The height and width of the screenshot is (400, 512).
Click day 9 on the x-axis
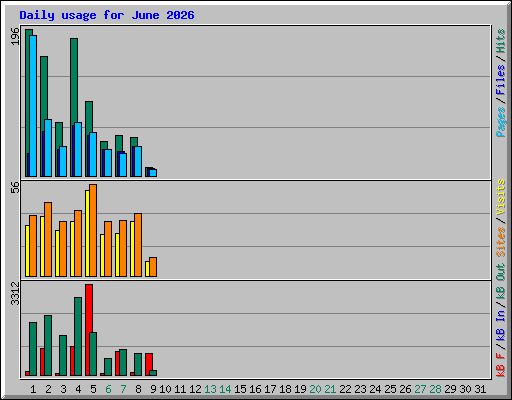[153, 389]
